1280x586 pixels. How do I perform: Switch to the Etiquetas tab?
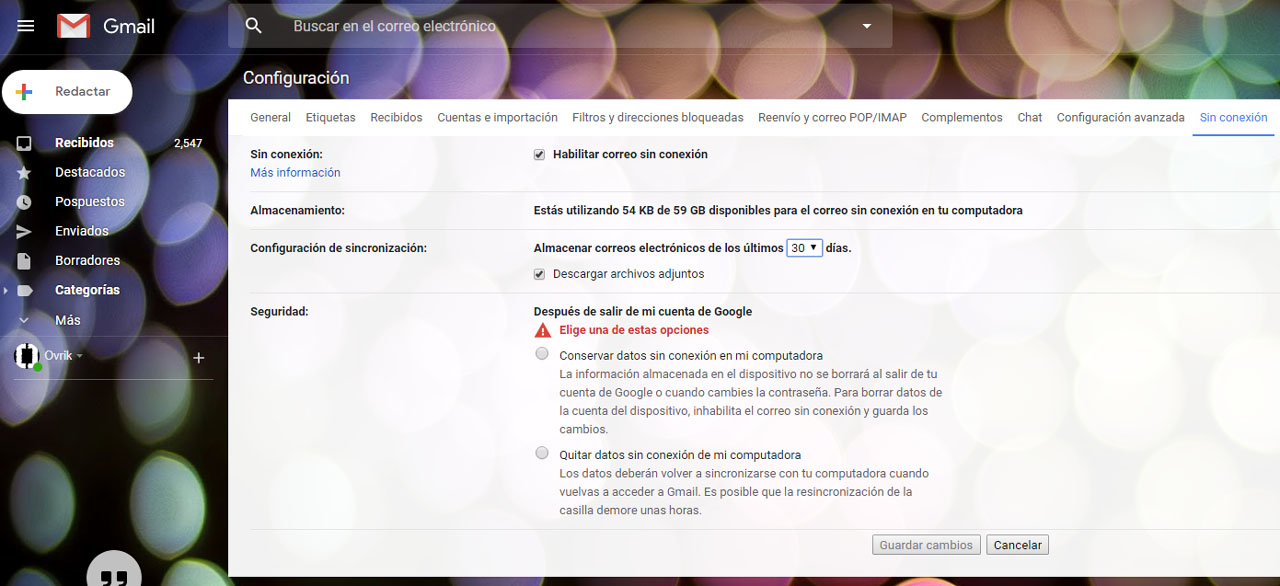(x=330, y=117)
